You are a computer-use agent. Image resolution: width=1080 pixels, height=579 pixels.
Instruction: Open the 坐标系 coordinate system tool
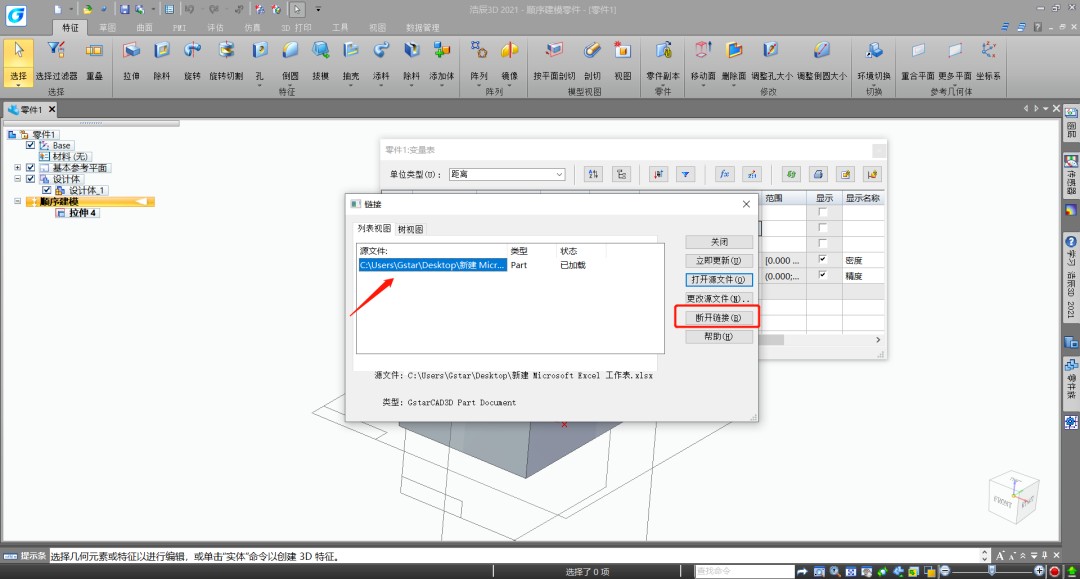pyautogui.click(x=988, y=61)
